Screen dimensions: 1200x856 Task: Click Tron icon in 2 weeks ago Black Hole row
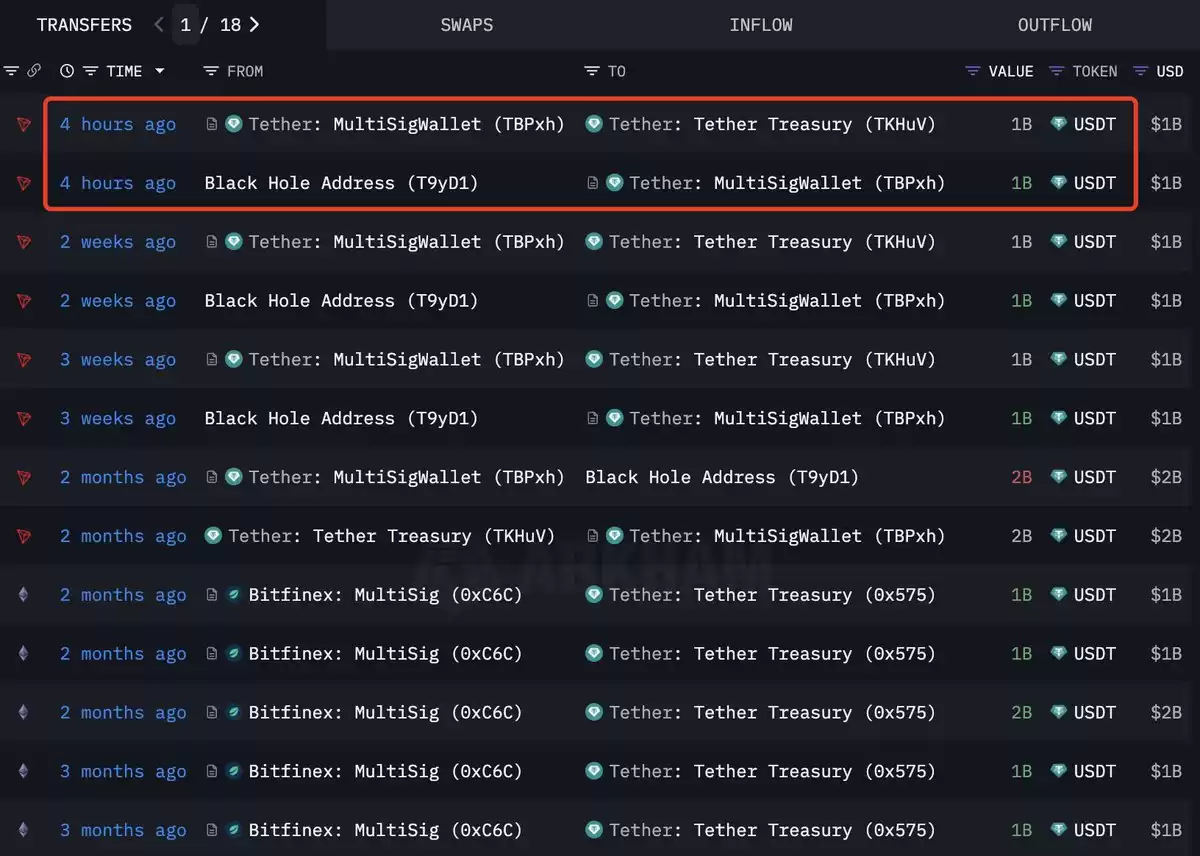(x=24, y=301)
